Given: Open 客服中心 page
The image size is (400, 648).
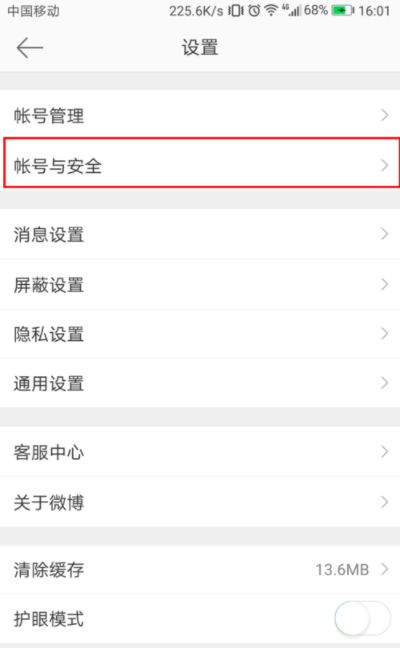Looking at the screenshot, I should [200, 452].
